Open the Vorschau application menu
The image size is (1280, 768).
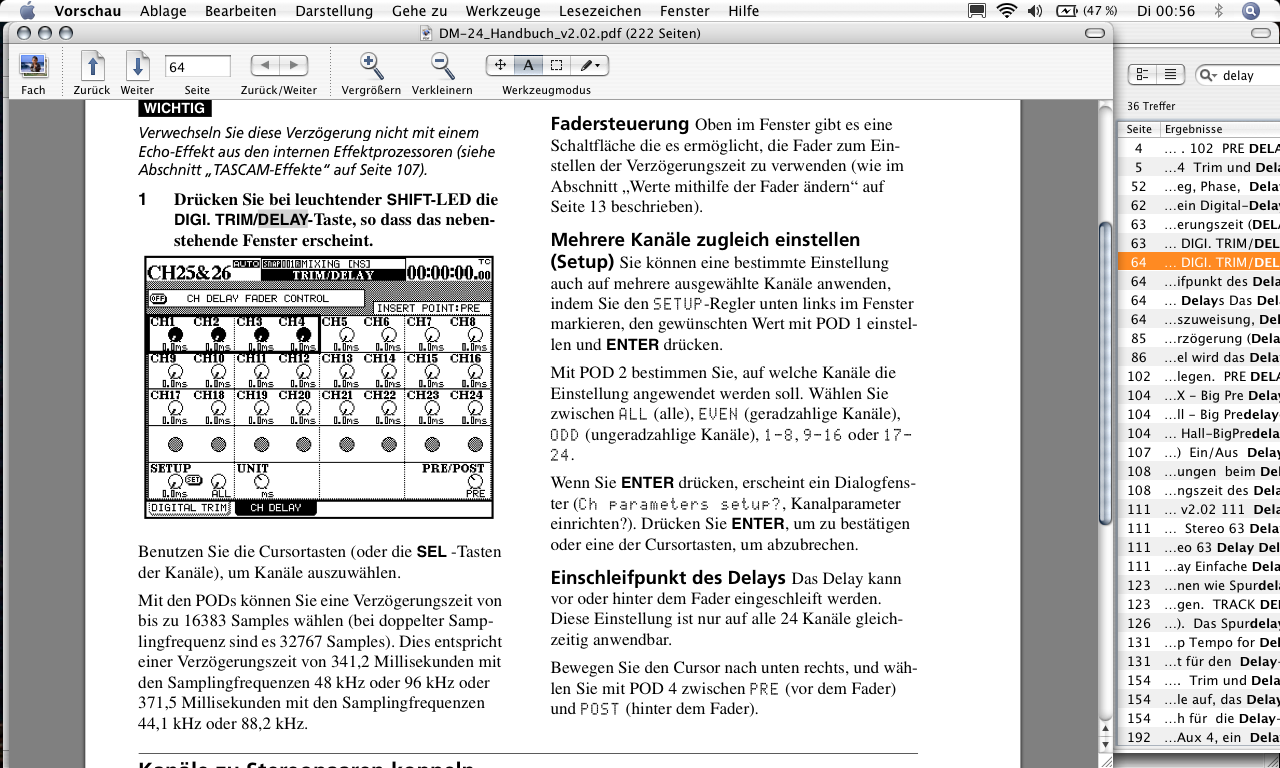(88, 11)
